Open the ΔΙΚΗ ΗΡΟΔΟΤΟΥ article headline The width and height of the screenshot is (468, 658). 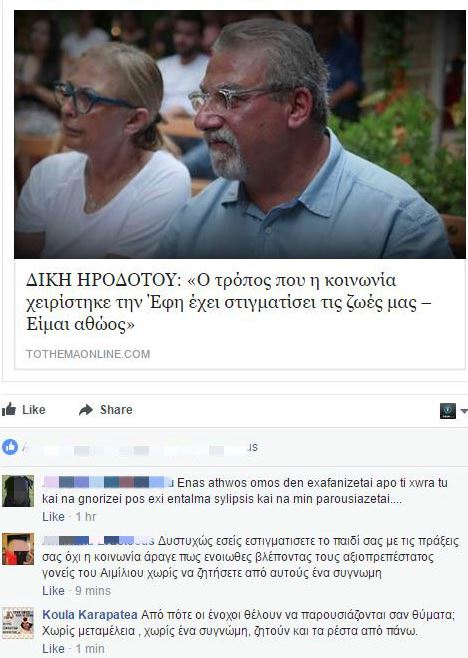pyautogui.click(x=229, y=302)
